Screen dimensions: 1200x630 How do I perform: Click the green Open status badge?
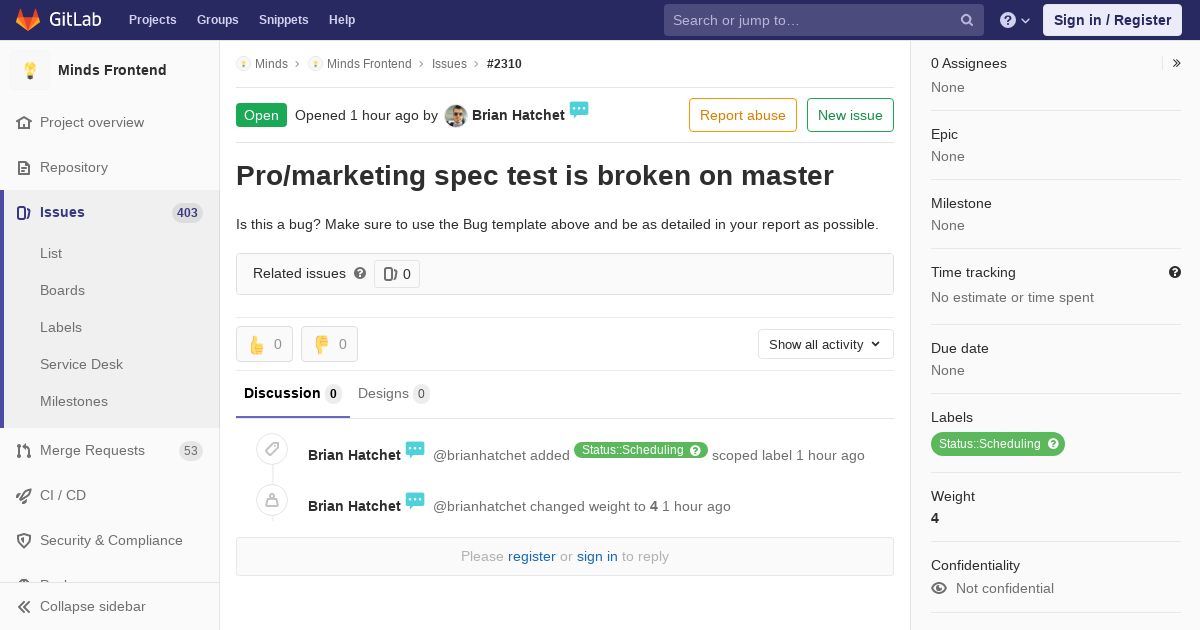261,115
